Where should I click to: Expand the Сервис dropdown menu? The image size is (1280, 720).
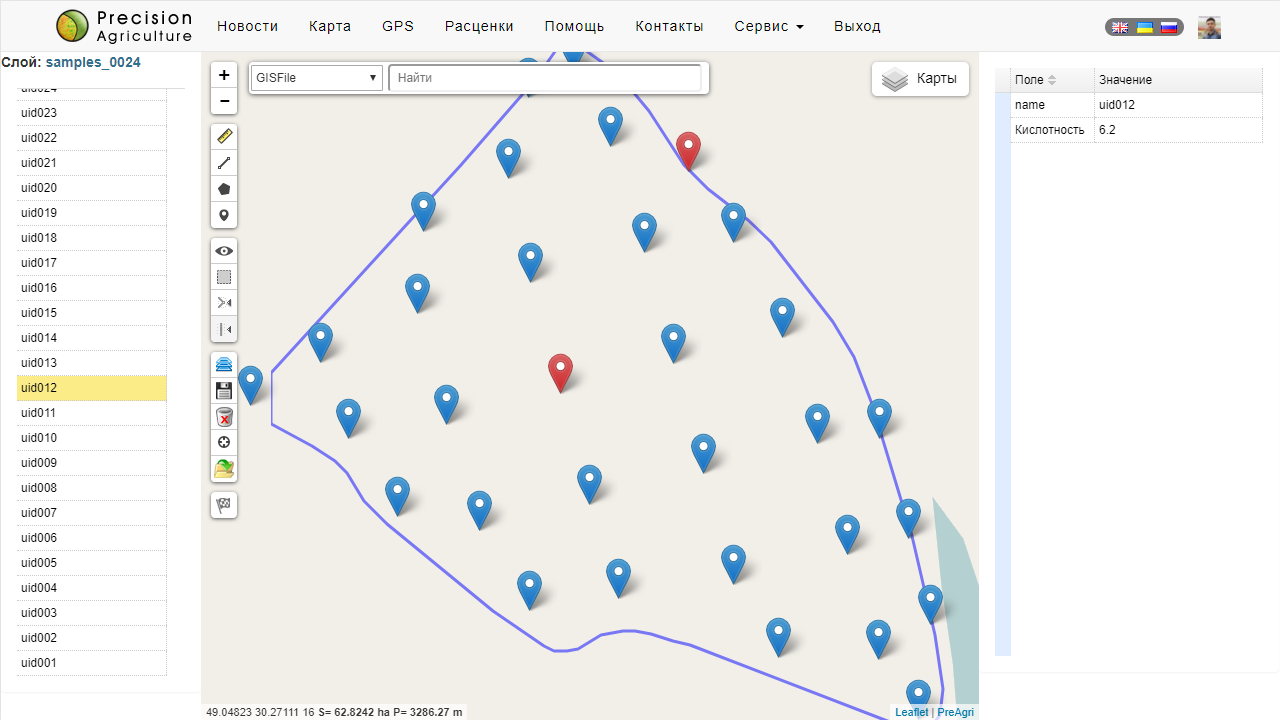click(x=768, y=26)
